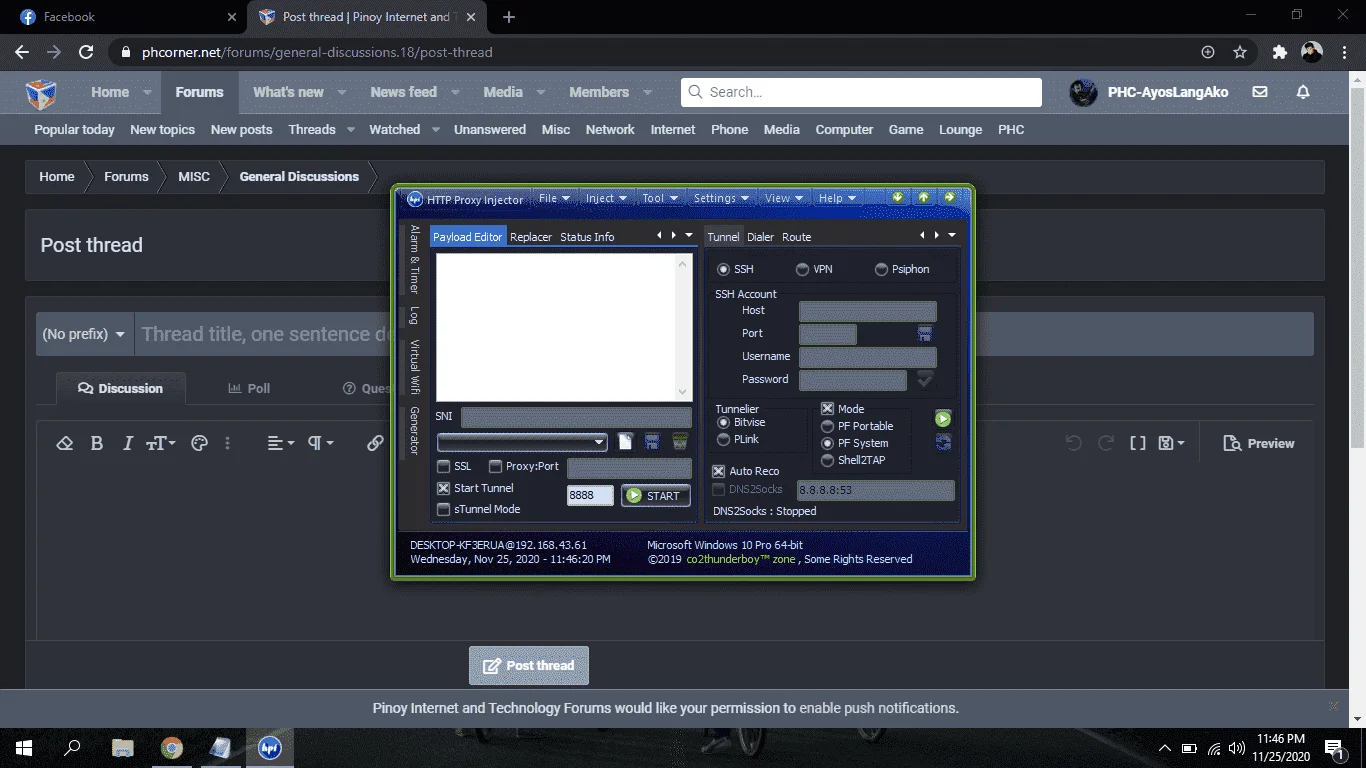Expand the left panel tab list dropdown arrow
Viewport: 1366px width, 768px height.
pos(689,236)
